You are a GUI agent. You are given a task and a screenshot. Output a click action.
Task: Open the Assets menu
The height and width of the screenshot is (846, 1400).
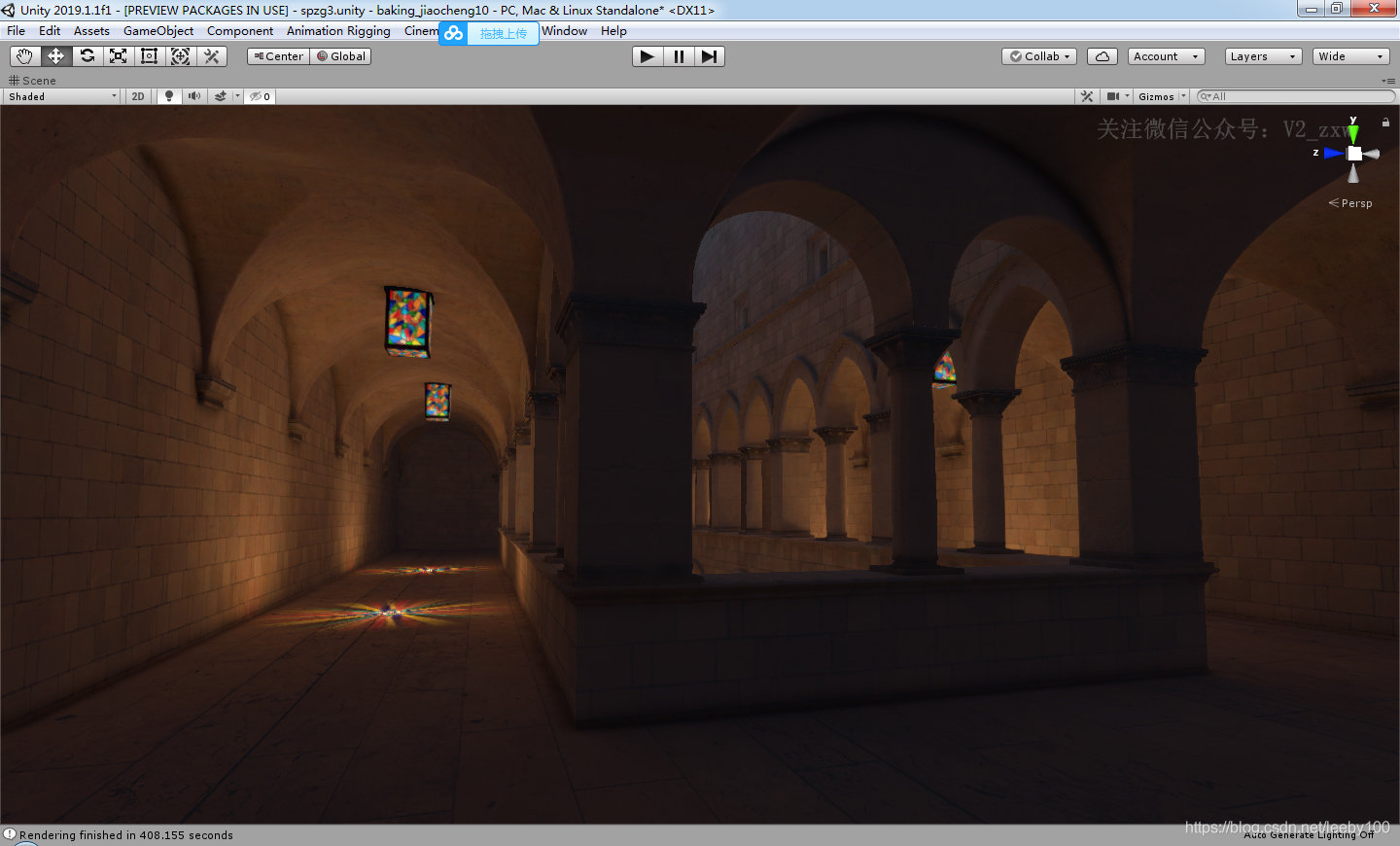91,31
